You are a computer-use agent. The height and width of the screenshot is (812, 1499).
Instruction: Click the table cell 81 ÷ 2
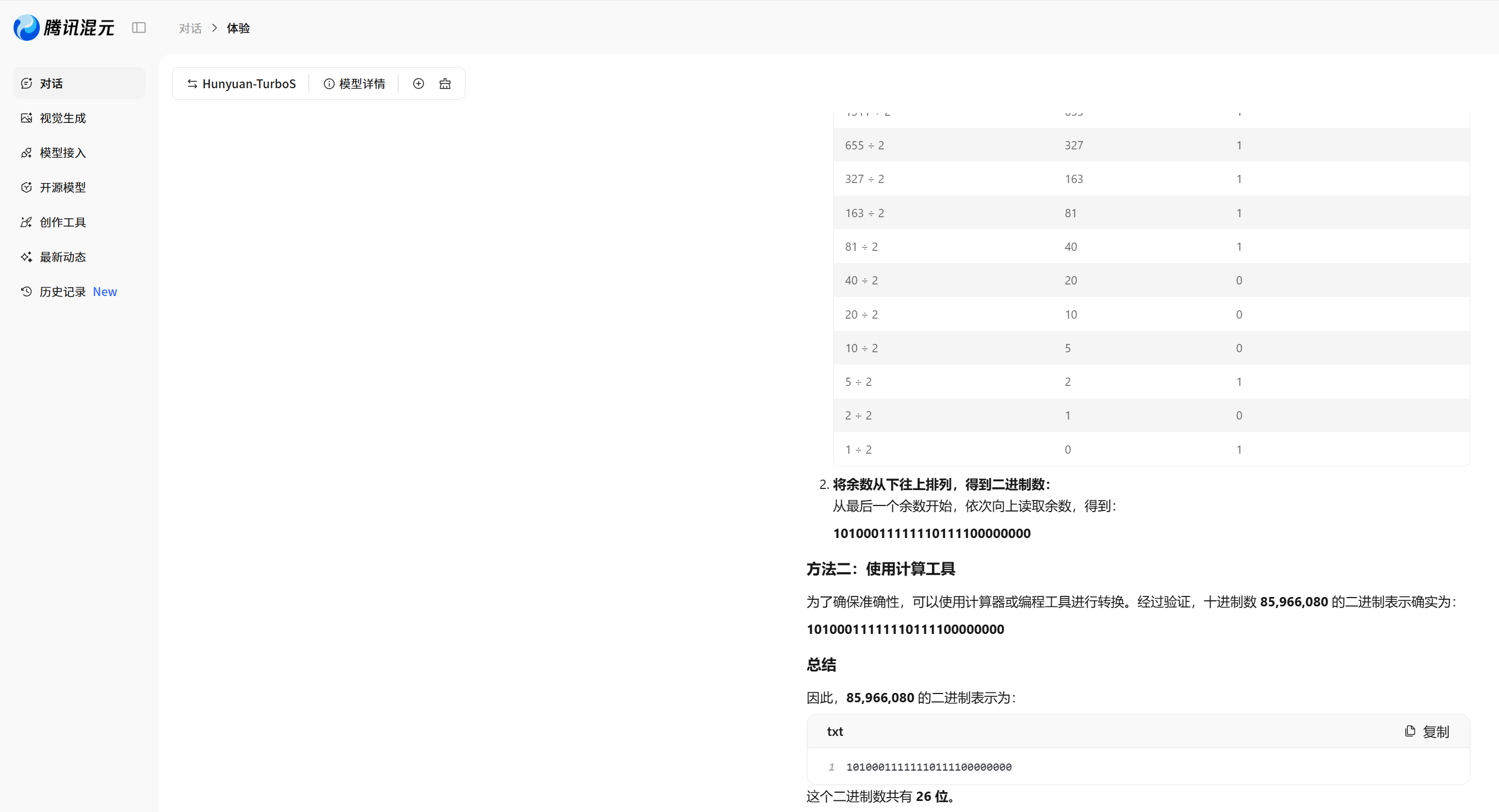(861, 246)
